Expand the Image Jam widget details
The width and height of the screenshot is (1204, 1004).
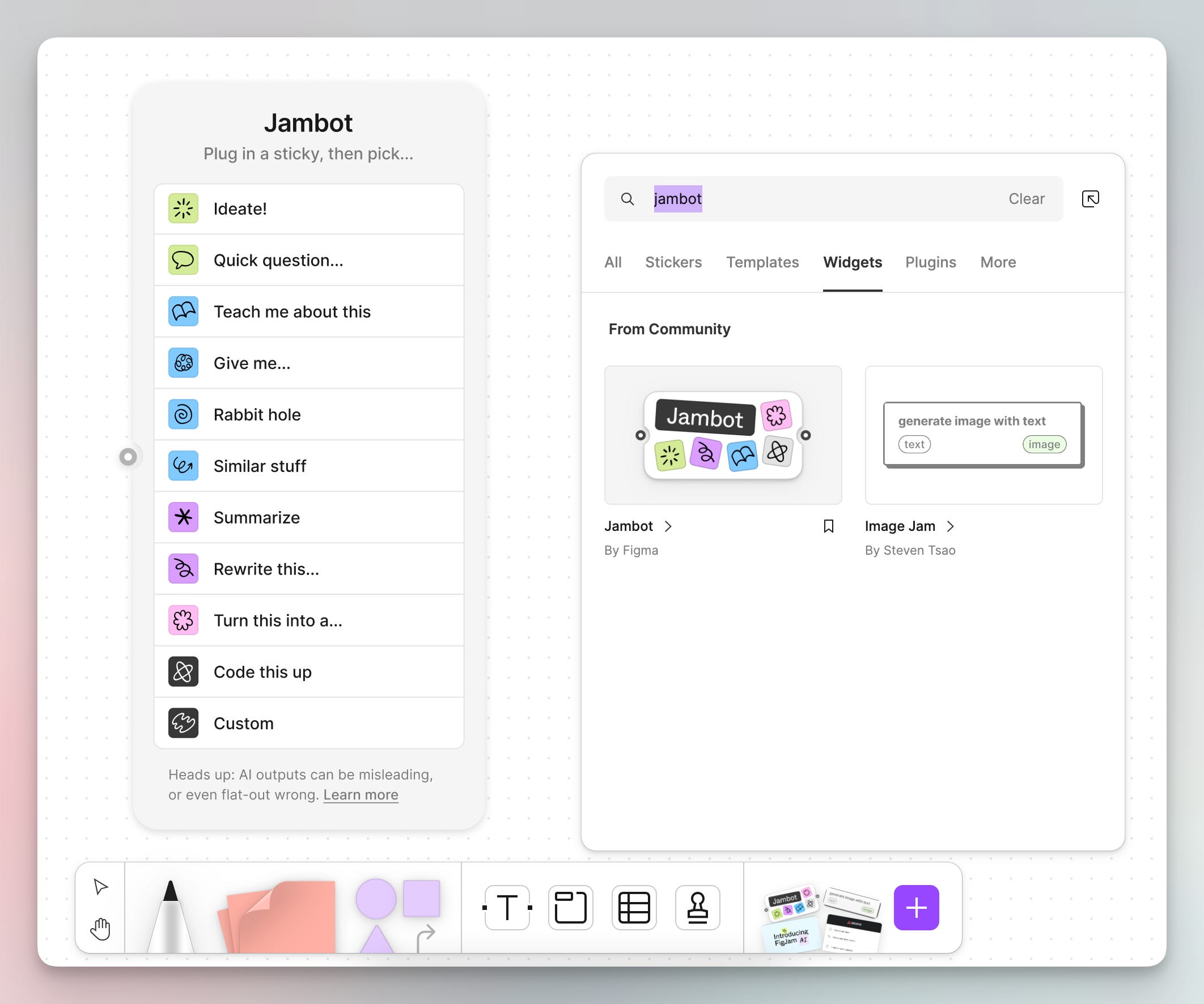951,526
